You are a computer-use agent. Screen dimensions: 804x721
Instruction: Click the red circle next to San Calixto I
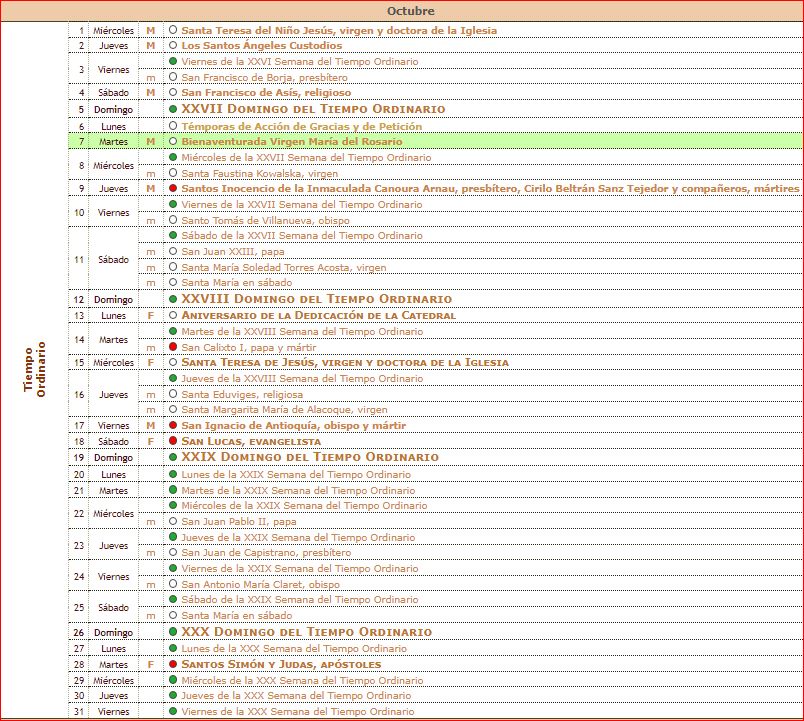coord(174,347)
